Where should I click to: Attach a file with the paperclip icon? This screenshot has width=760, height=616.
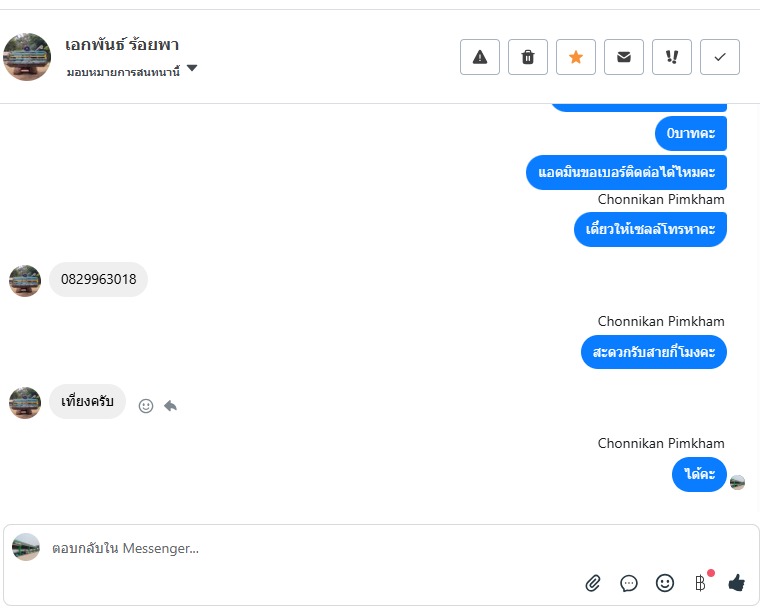tap(593, 582)
